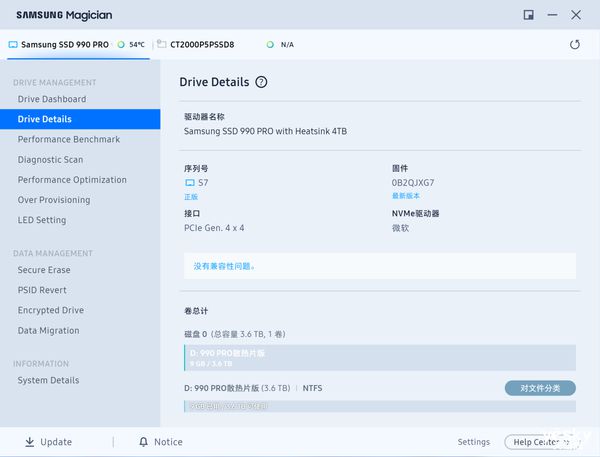Screen dimensions: 600x457
Task: Click the Samsung Magician logo
Action: click(x=64, y=15)
